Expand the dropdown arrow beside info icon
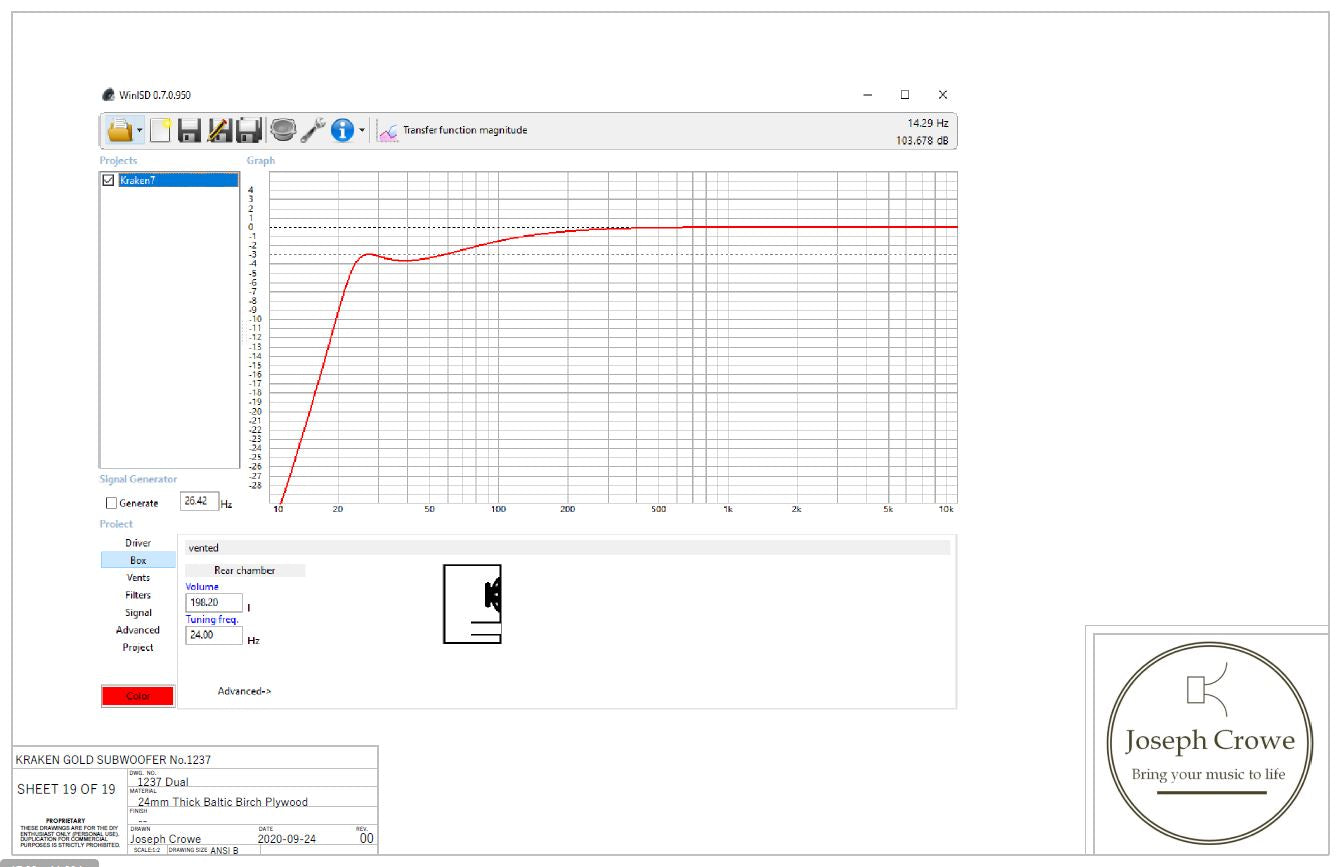The height and width of the screenshot is (867, 1342). point(362,131)
